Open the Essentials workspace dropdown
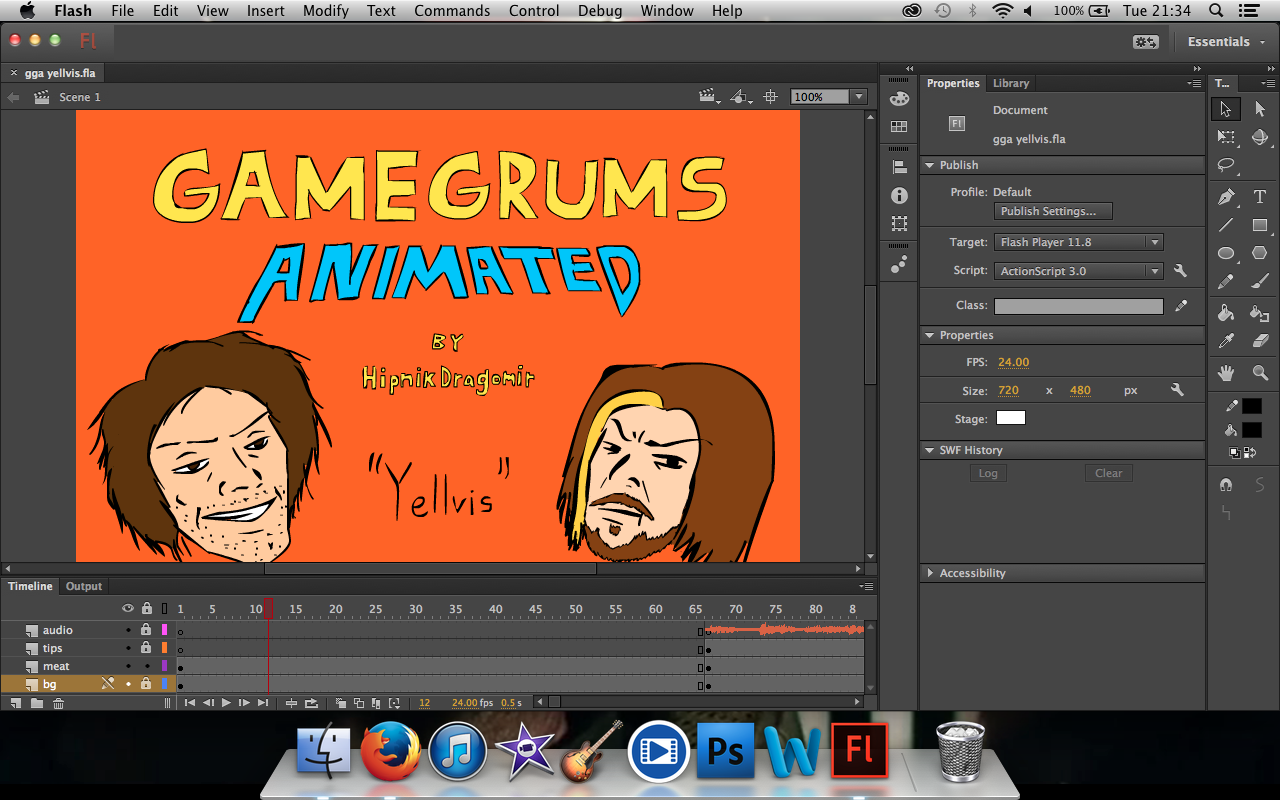 (1224, 41)
